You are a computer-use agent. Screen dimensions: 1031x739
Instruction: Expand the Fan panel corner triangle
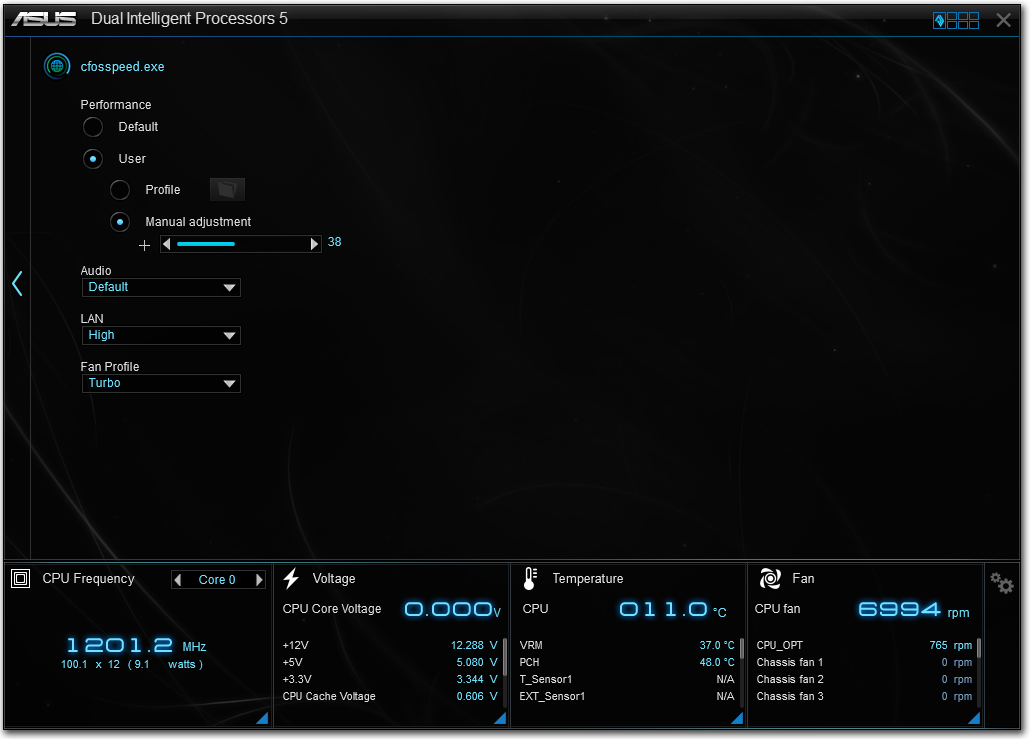pos(974,718)
